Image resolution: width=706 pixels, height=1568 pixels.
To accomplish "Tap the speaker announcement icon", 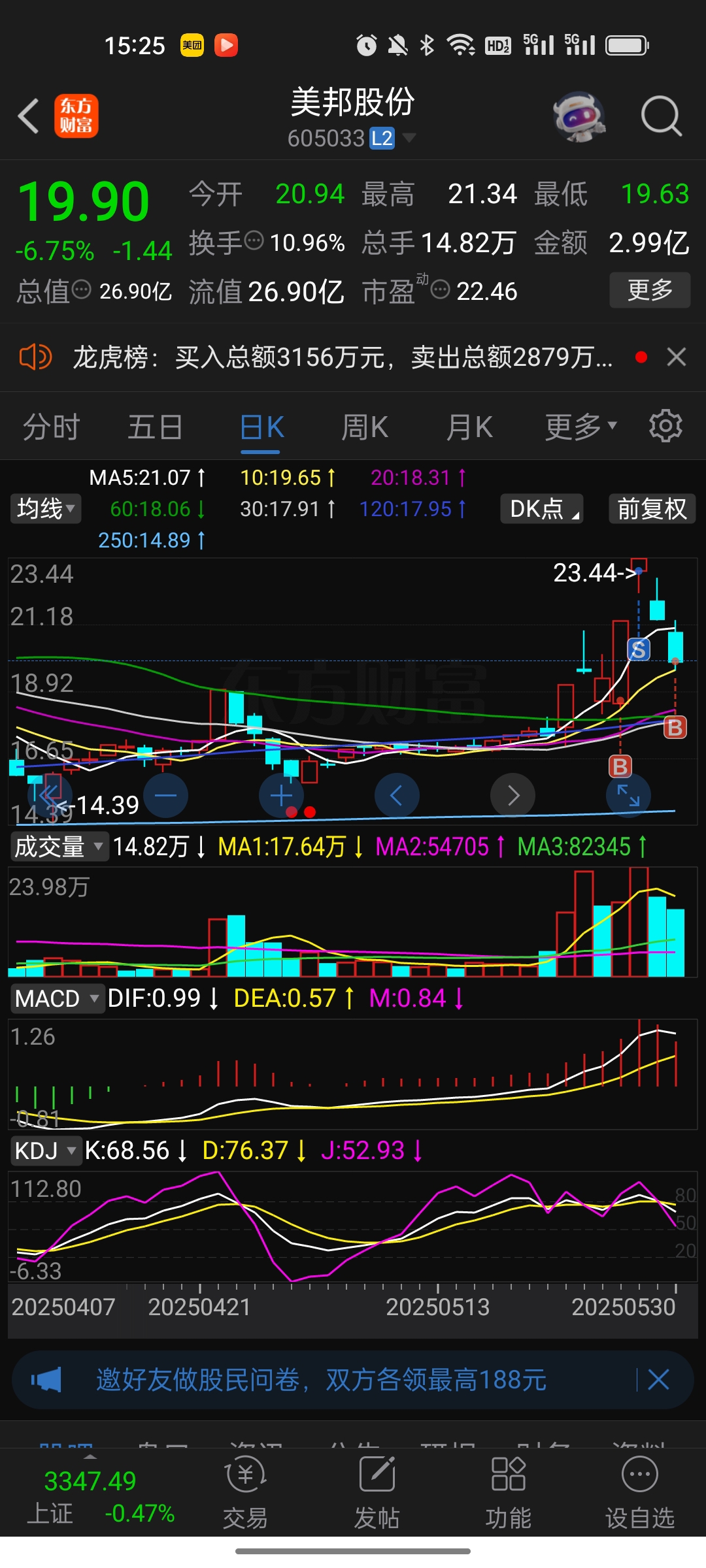I will click(35, 357).
